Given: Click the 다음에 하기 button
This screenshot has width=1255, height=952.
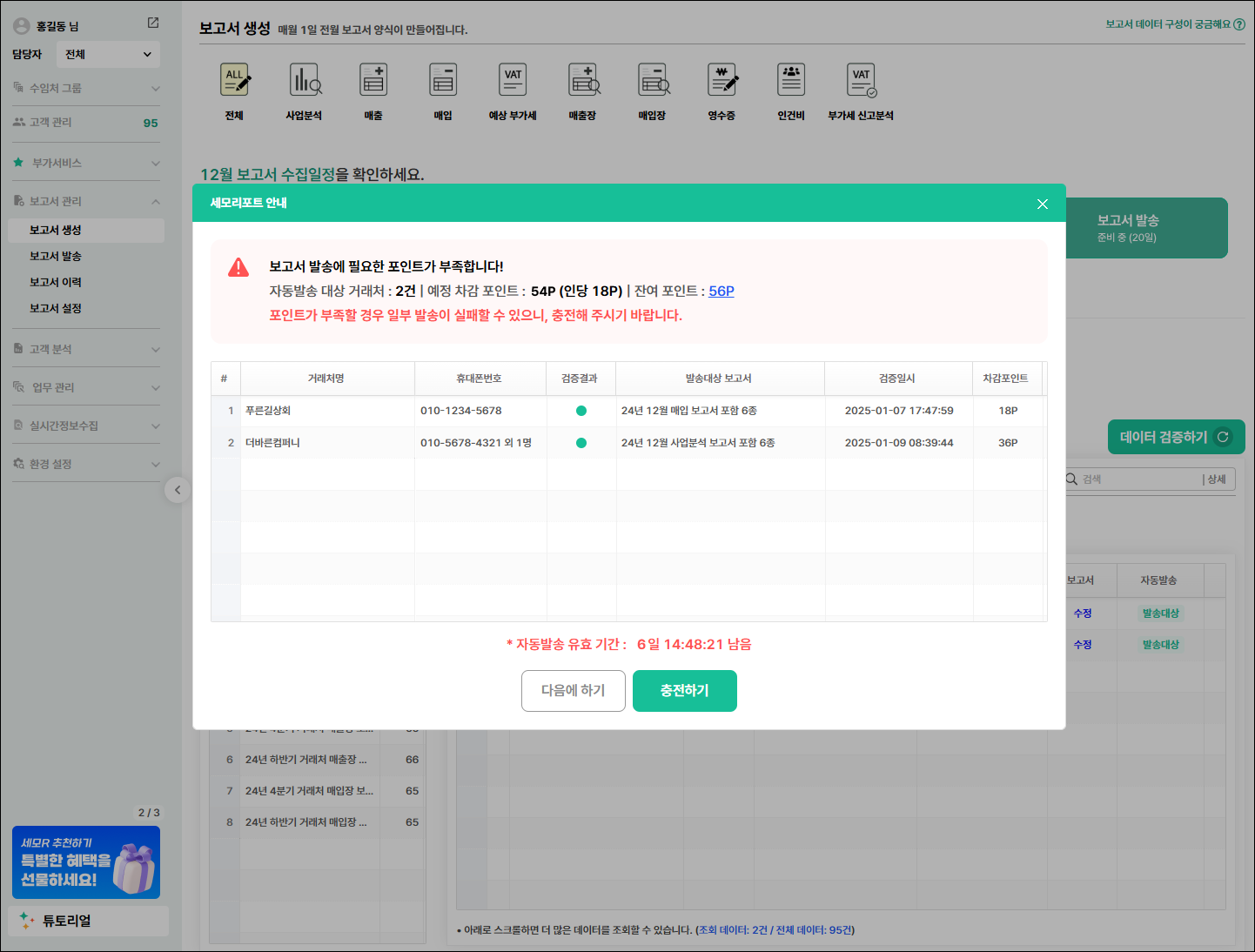Looking at the screenshot, I should coord(573,690).
